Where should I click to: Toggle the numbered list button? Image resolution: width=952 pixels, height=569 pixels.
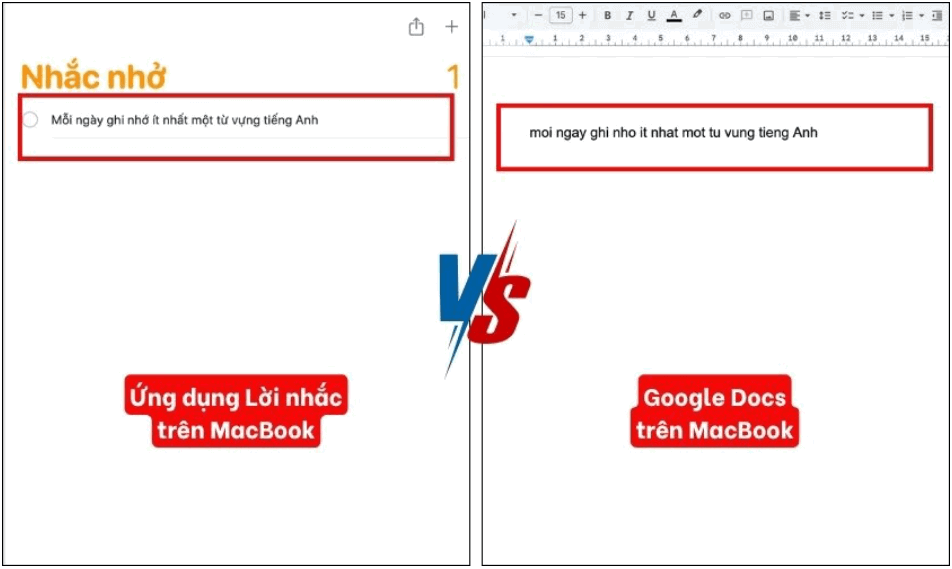(x=907, y=16)
